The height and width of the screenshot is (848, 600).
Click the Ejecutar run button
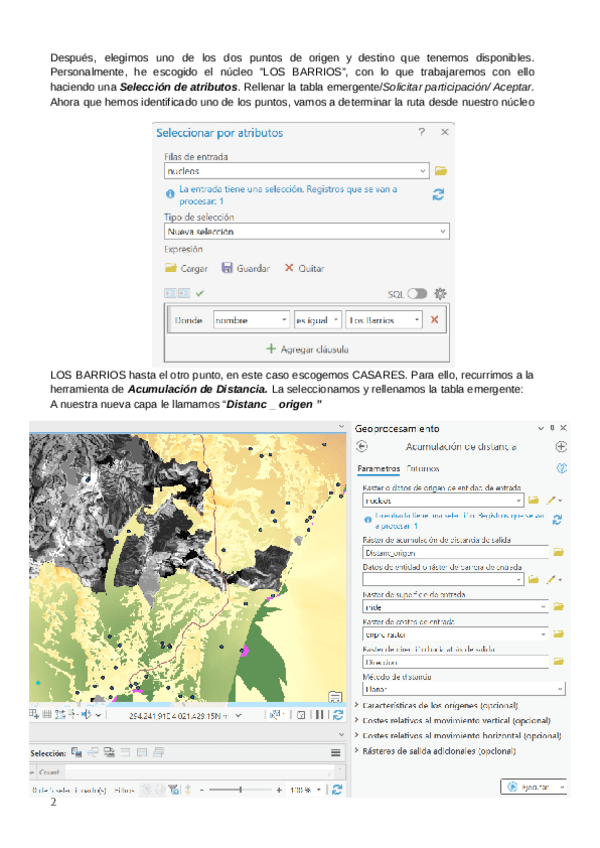528,787
